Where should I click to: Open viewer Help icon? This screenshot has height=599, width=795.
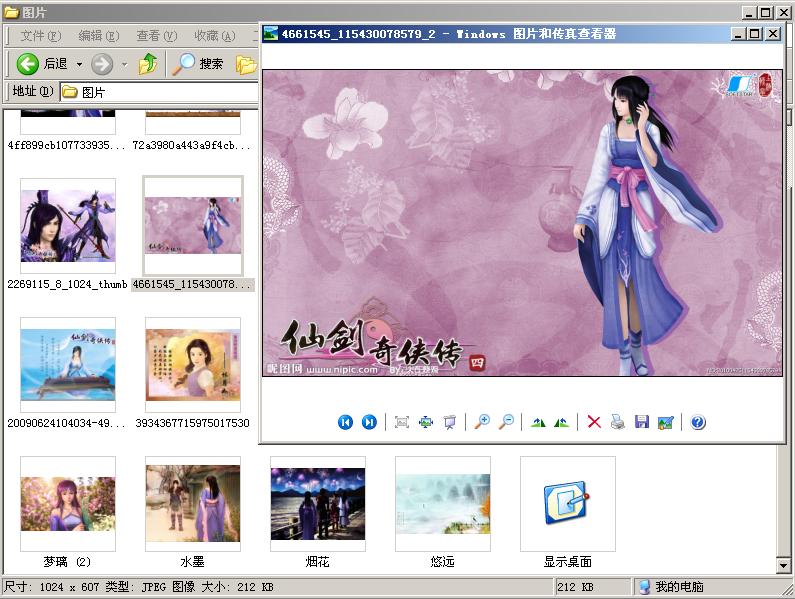[698, 422]
